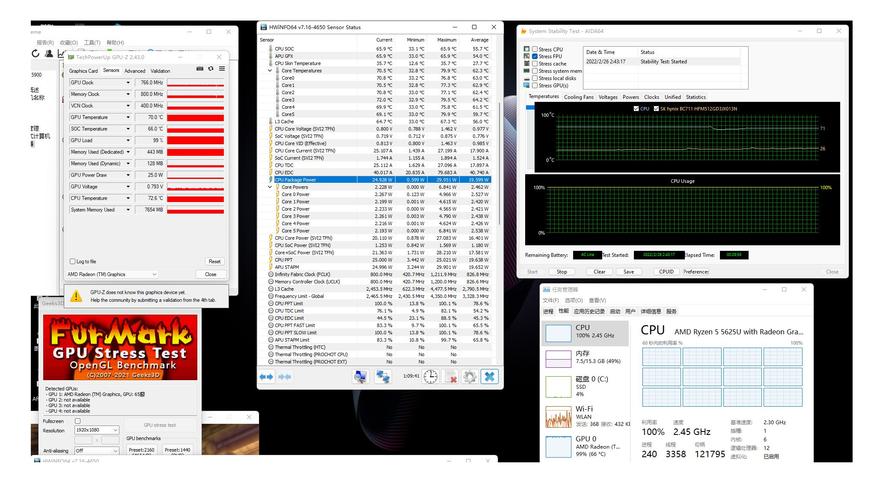
Task: Click Stop button in AIDA64 stability test
Action: click(x=562, y=272)
